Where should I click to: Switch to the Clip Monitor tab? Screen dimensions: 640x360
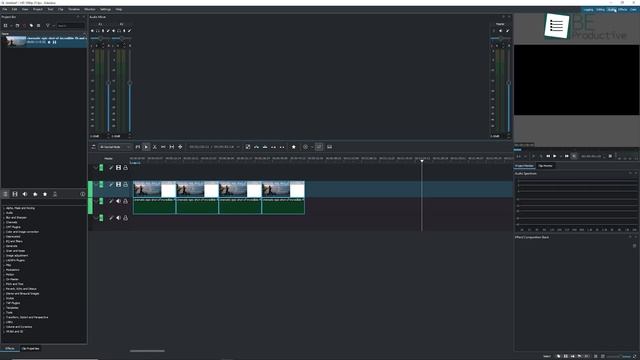tap(545, 166)
